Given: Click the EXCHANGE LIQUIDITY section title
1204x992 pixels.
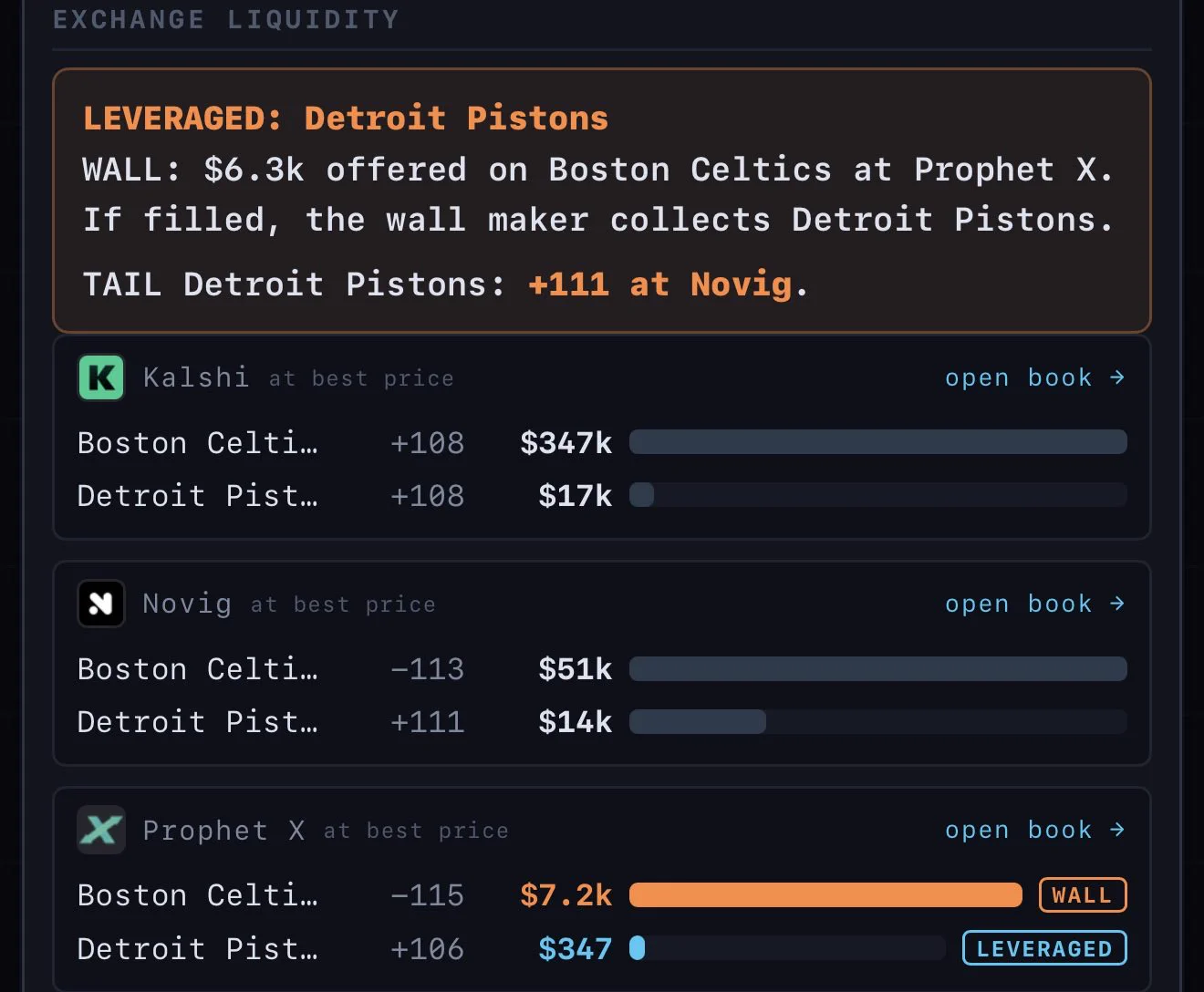Looking at the screenshot, I should click(225, 19).
